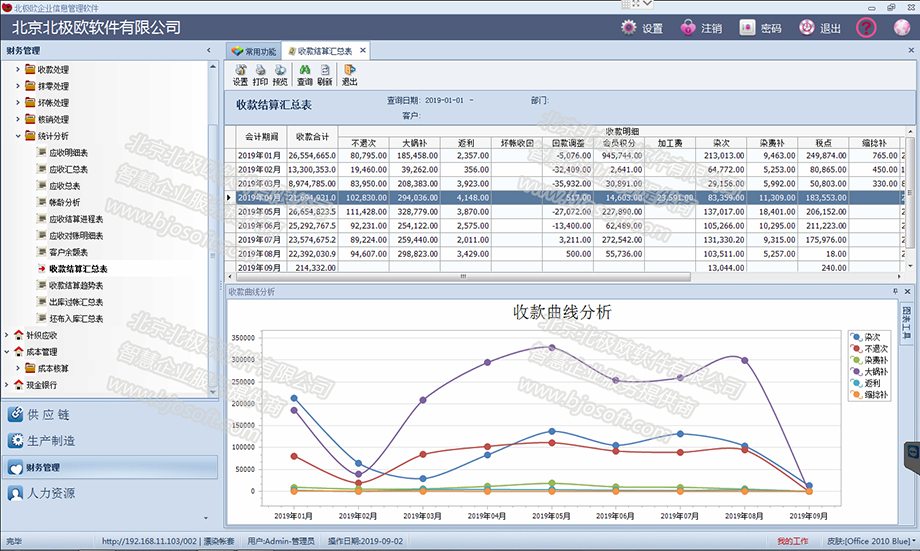The image size is (920, 551).
Task: Click the sidebar tree scroll-down arrow
Action: click(x=212, y=392)
